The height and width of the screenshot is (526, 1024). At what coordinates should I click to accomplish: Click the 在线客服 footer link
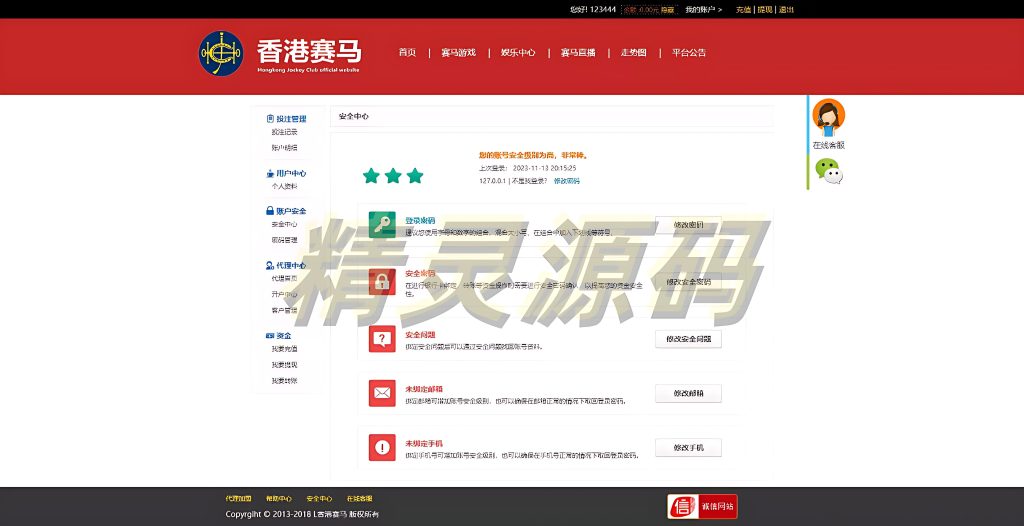[359, 499]
